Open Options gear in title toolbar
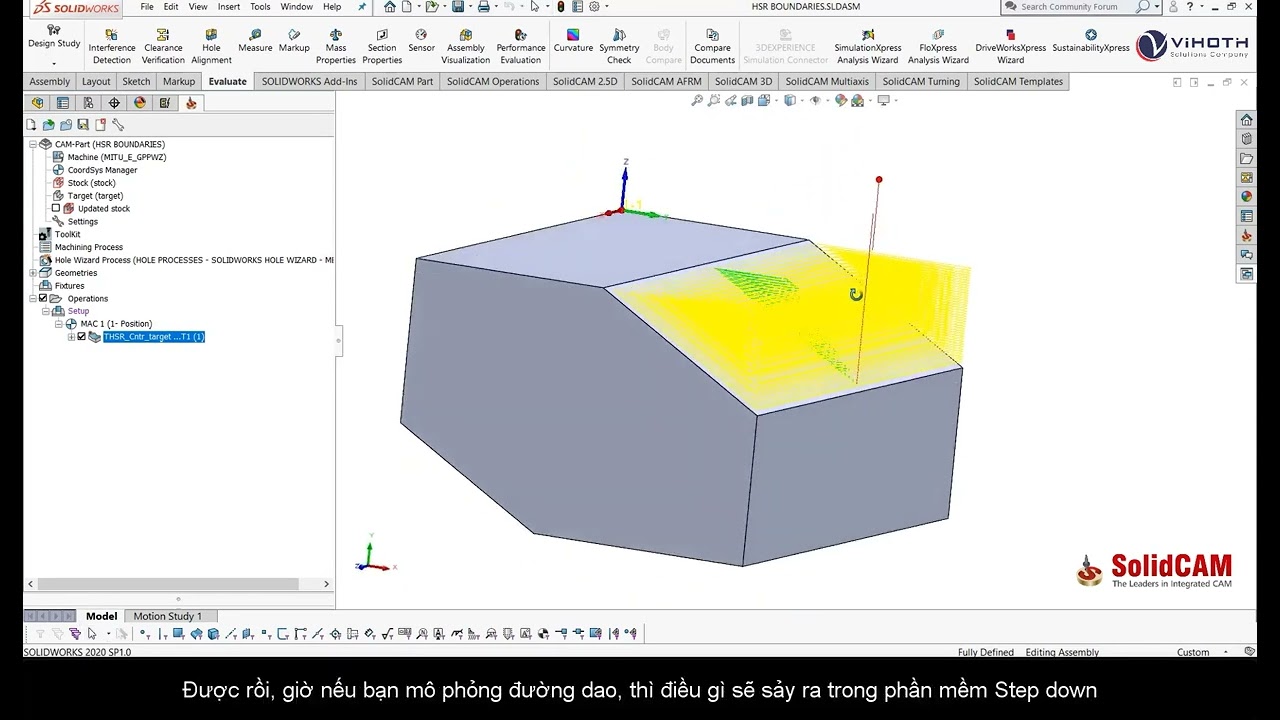Screen dimensions: 1280x720 pos(594,7)
